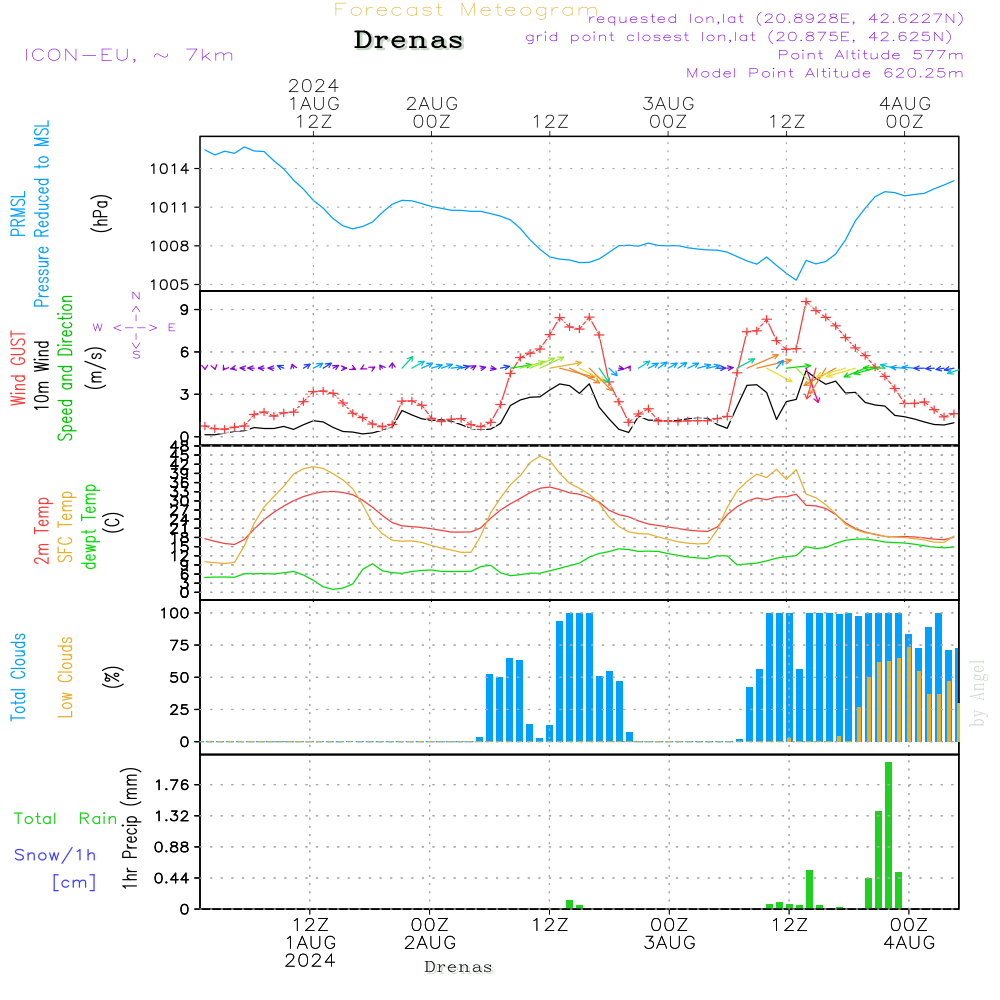The width and height of the screenshot is (1000, 1000).
Task: Click the '(%)' cloud unit label
Action: coord(112,677)
